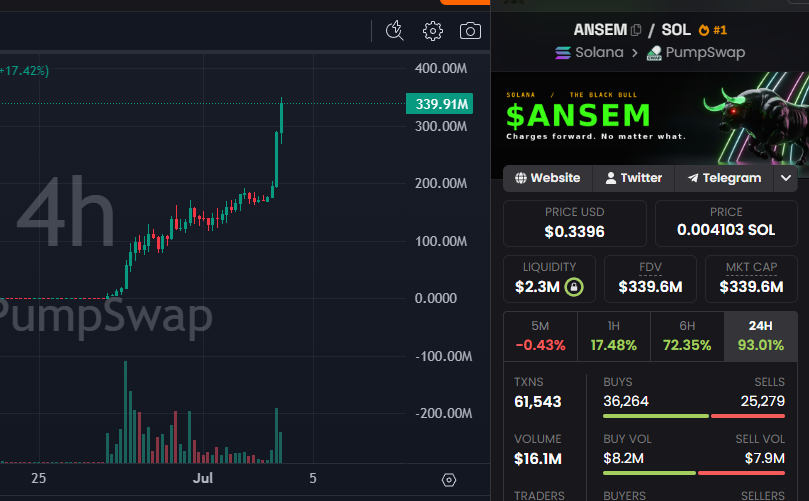Click the 200.00M price axis label
This screenshot has width=809, height=501.
point(441,184)
